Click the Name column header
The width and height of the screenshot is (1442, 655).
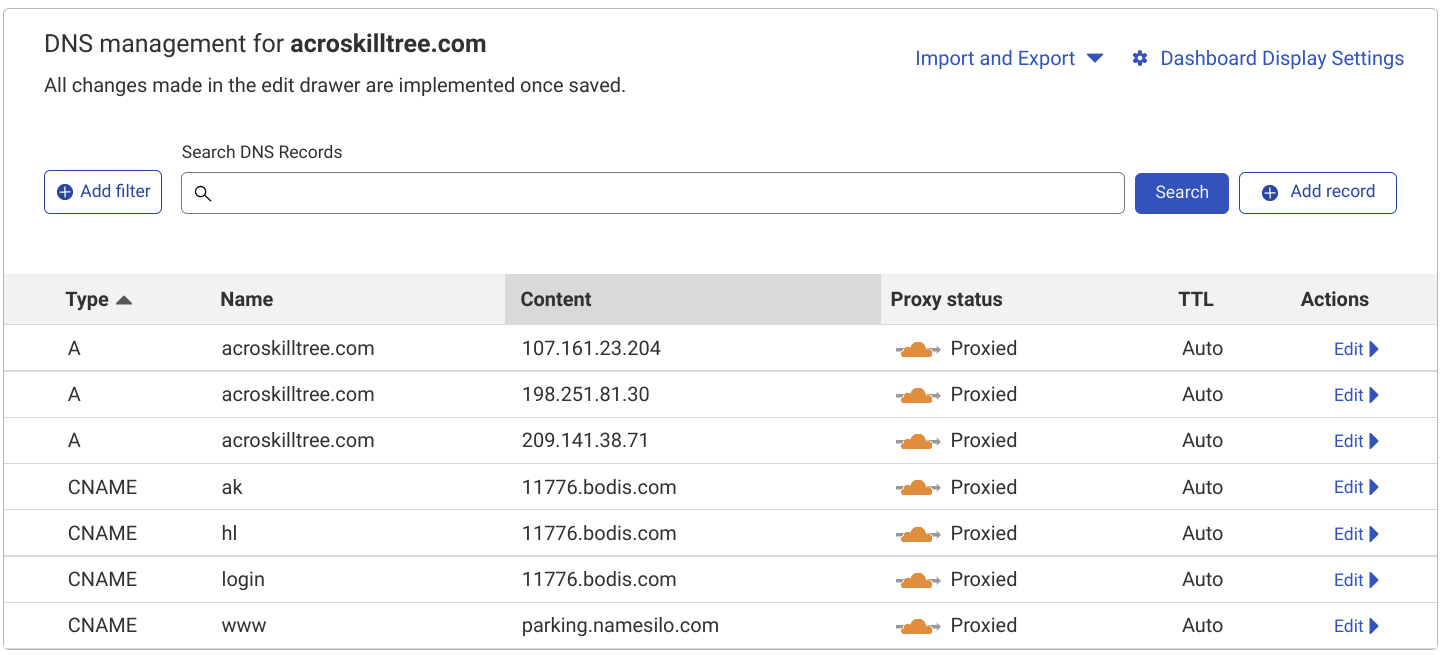coord(247,300)
